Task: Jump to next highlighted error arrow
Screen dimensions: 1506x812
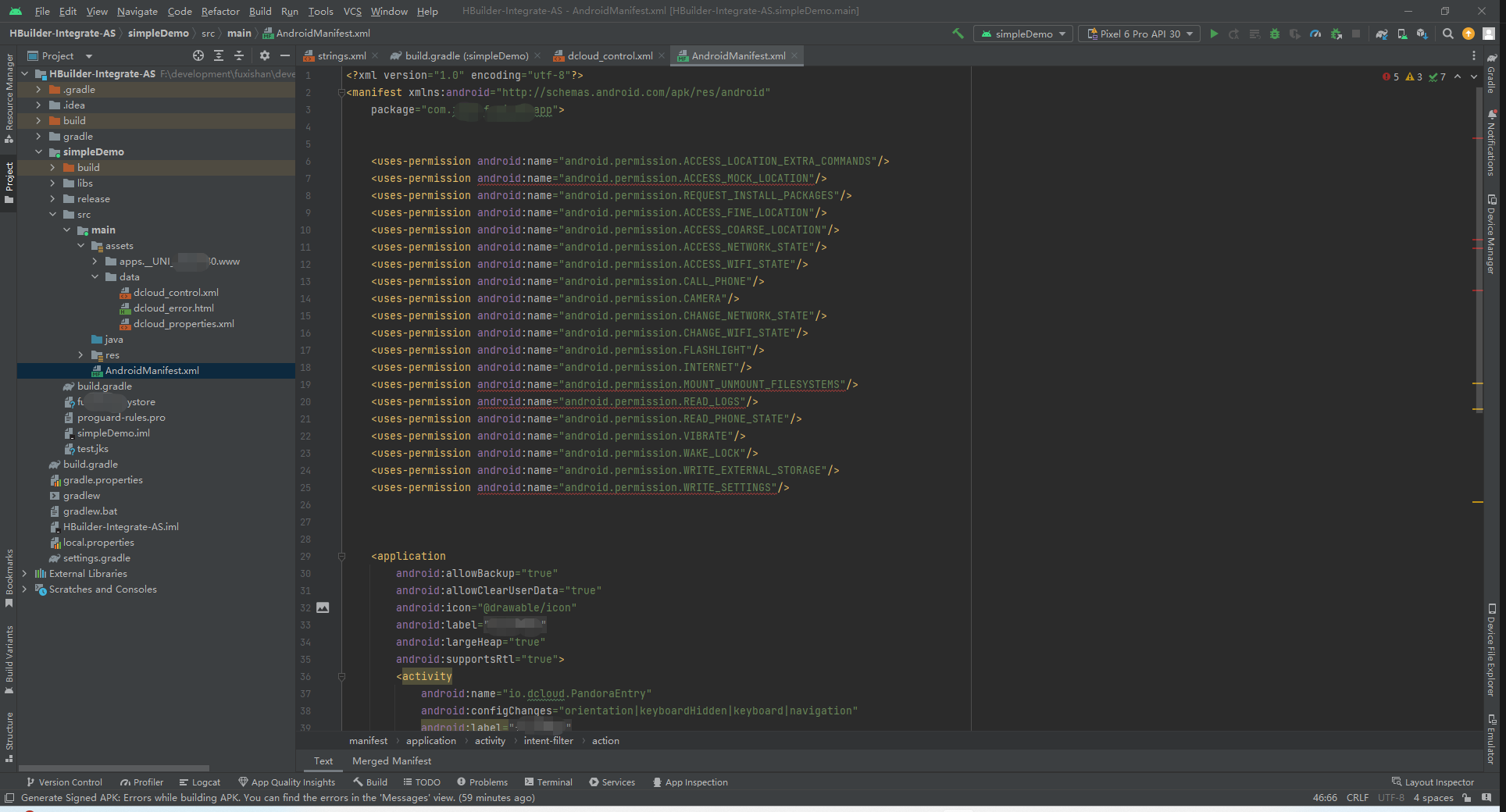Action: (1474, 77)
